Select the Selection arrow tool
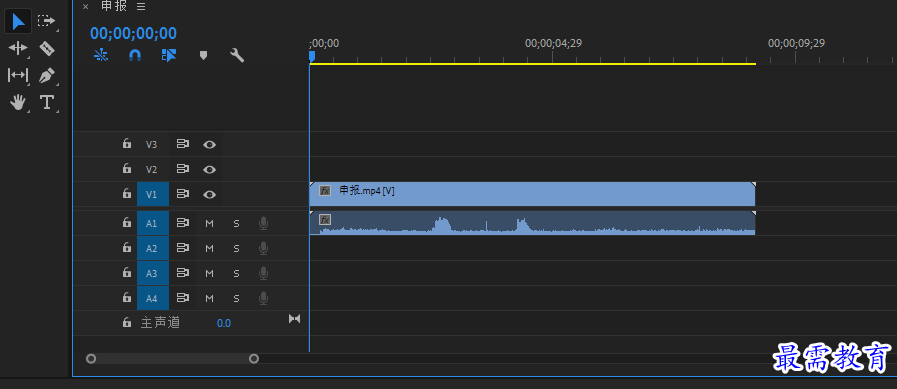This screenshot has height=389, width=897. click(18, 21)
